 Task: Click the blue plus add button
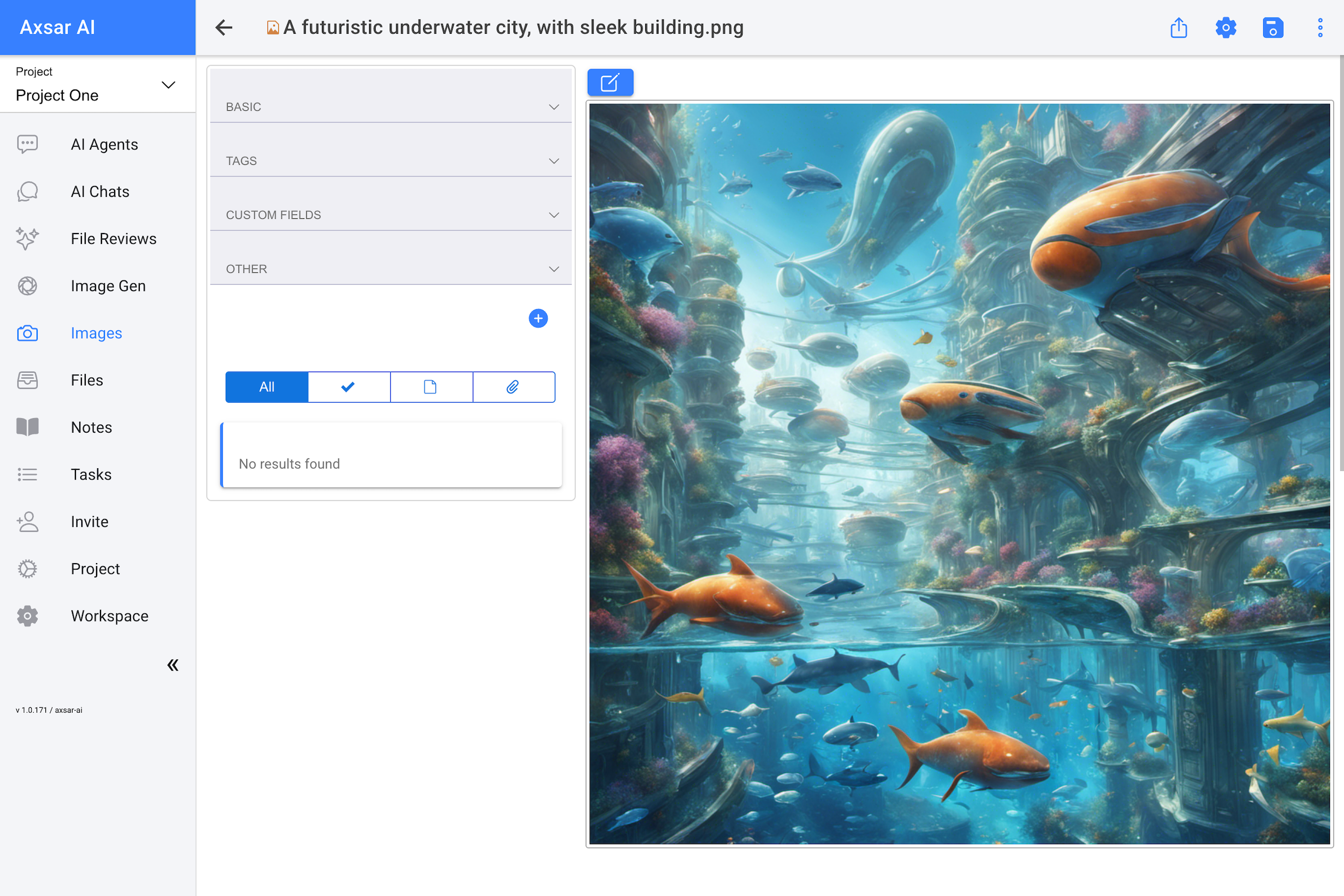537,318
